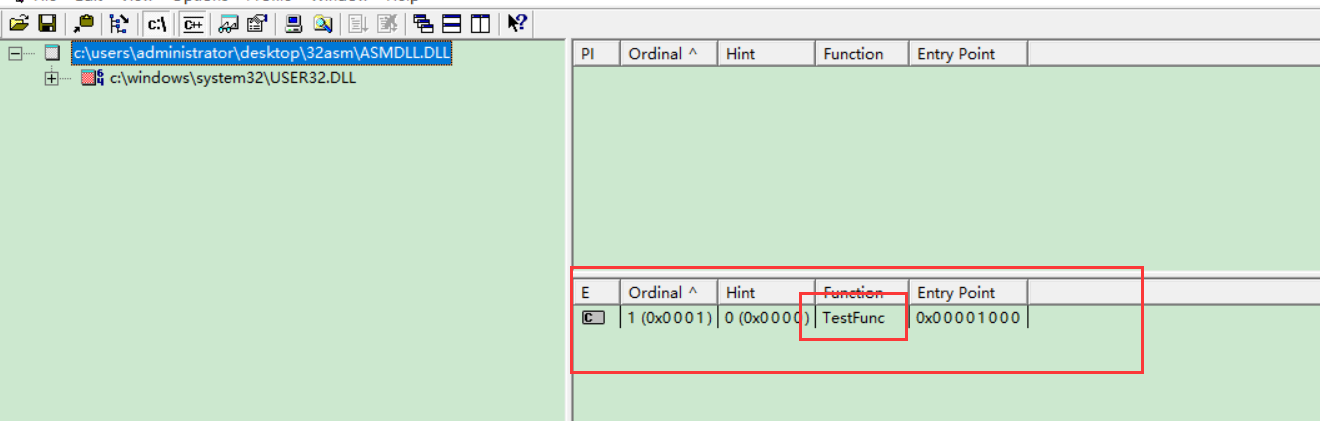Cascade windows using the toolbar icon

click(424, 22)
